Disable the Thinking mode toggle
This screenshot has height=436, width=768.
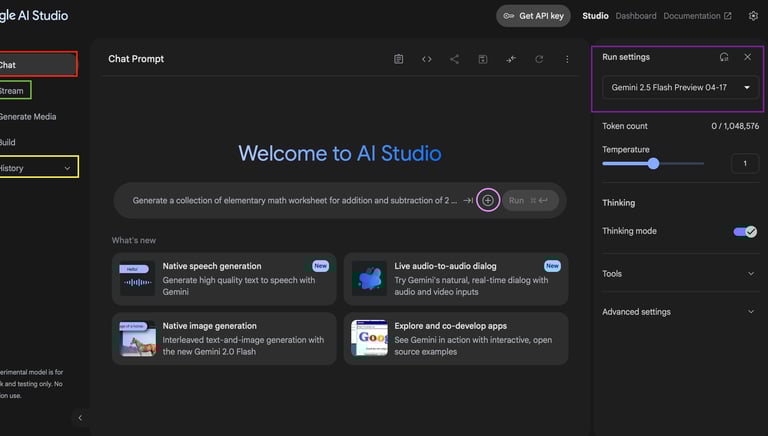(x=745, y=231)
